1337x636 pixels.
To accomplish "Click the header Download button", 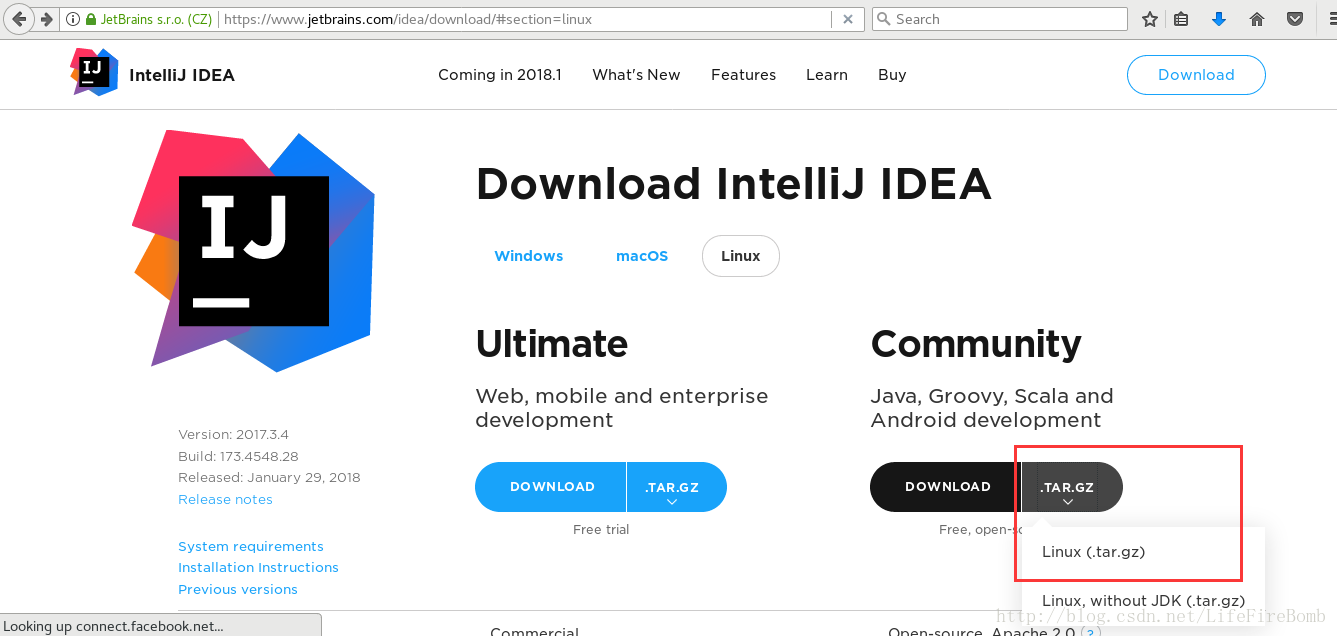I will coord(1196,75).
